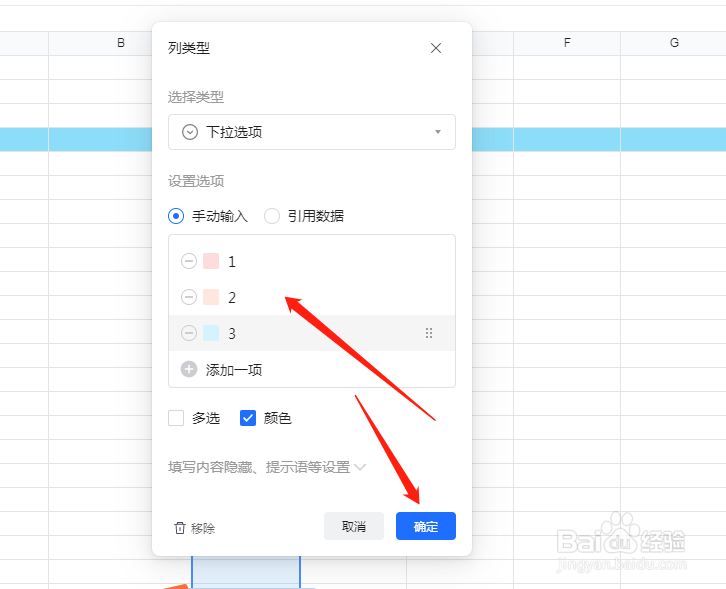Remove option 1 with its minus icon
The width and height of the screenshot is (726, 589).
[189, 261]
